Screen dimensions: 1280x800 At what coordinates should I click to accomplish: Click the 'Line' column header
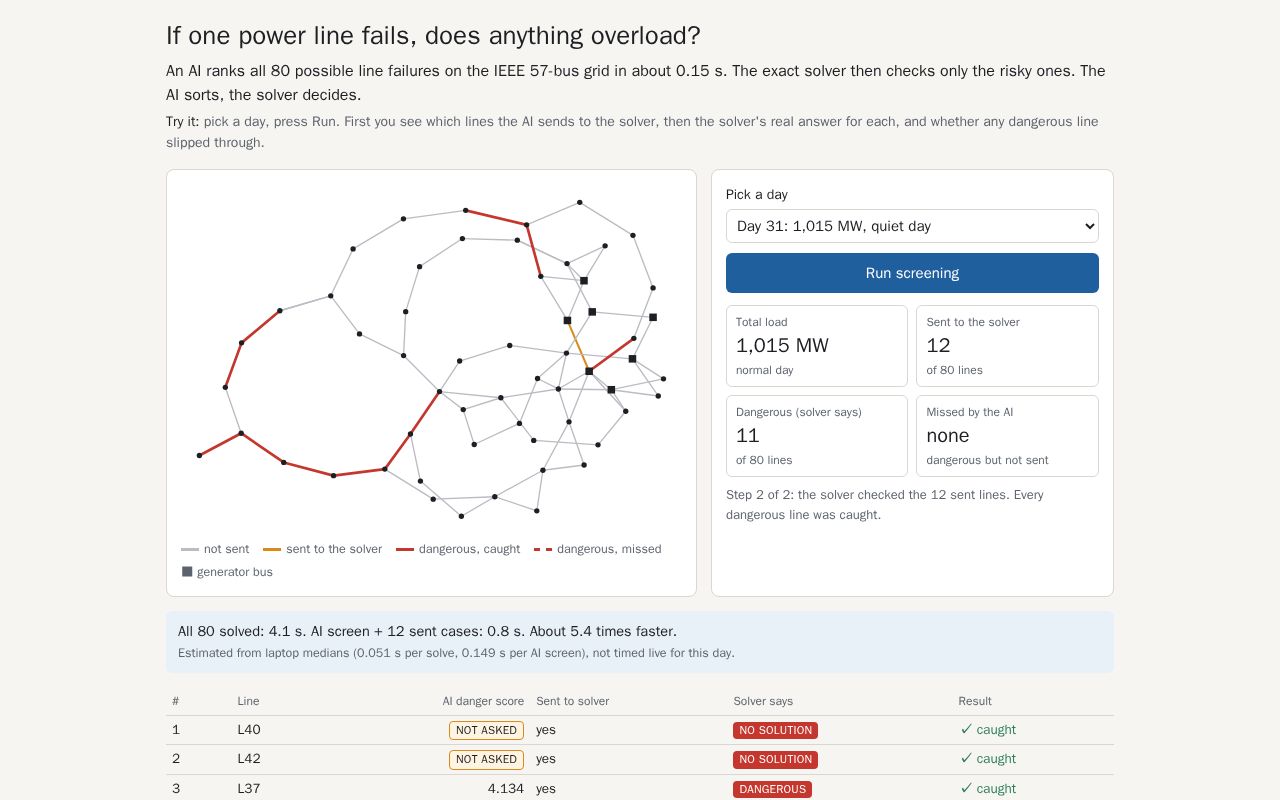click(248, 701)
